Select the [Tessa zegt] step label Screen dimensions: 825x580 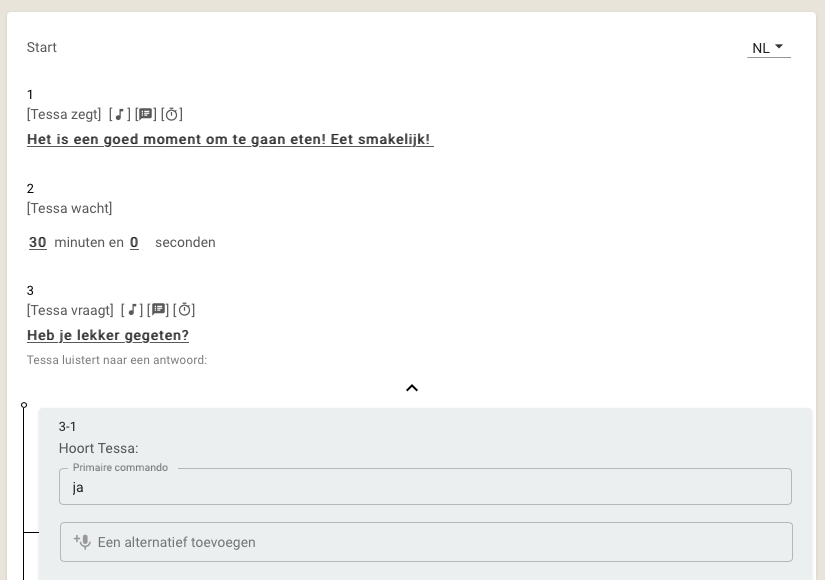click(x=64, y=114)
